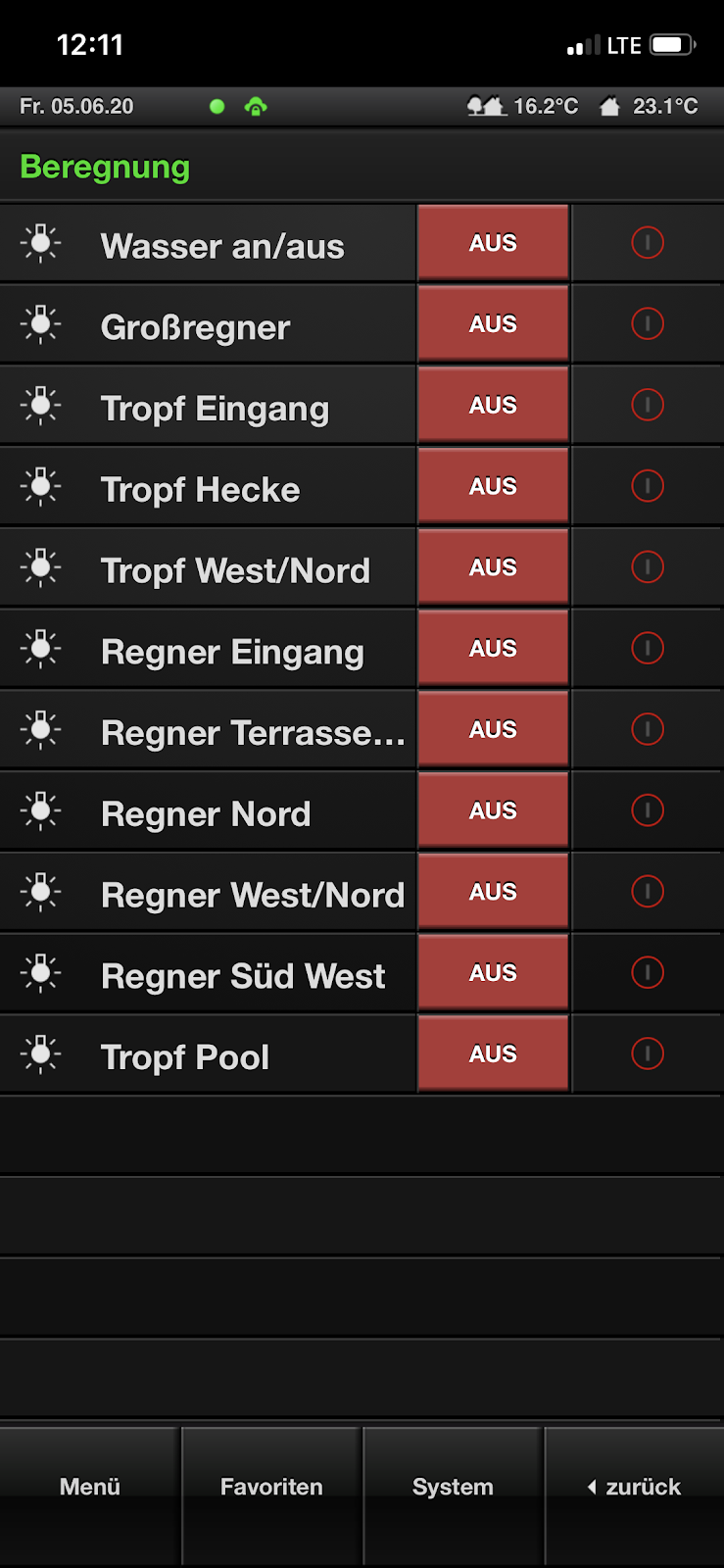Tap the green house connection icon

pyautogui.click(x=256, y=106)
